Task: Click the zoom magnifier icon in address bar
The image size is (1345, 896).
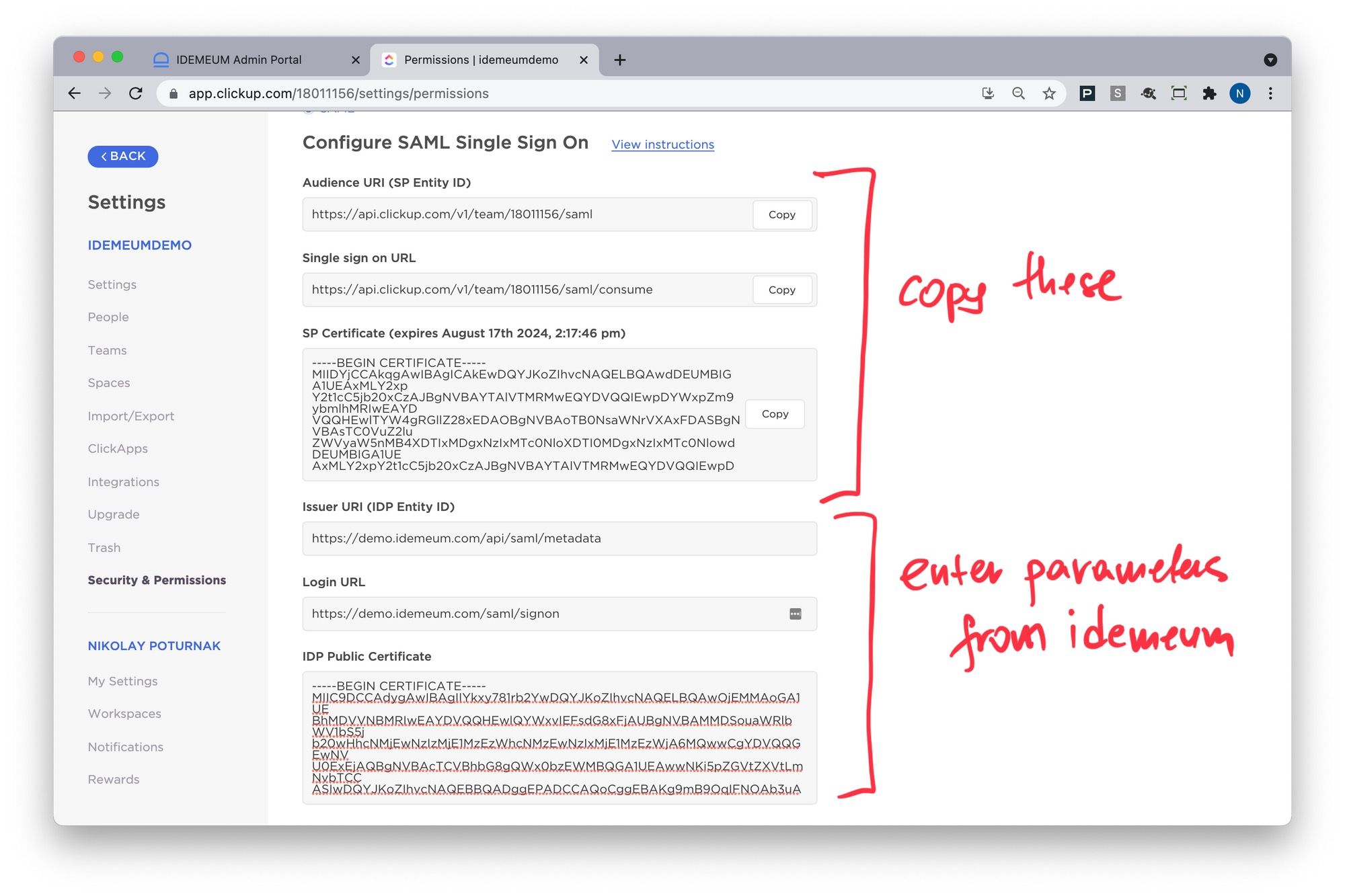Action: pos(1018,93)
